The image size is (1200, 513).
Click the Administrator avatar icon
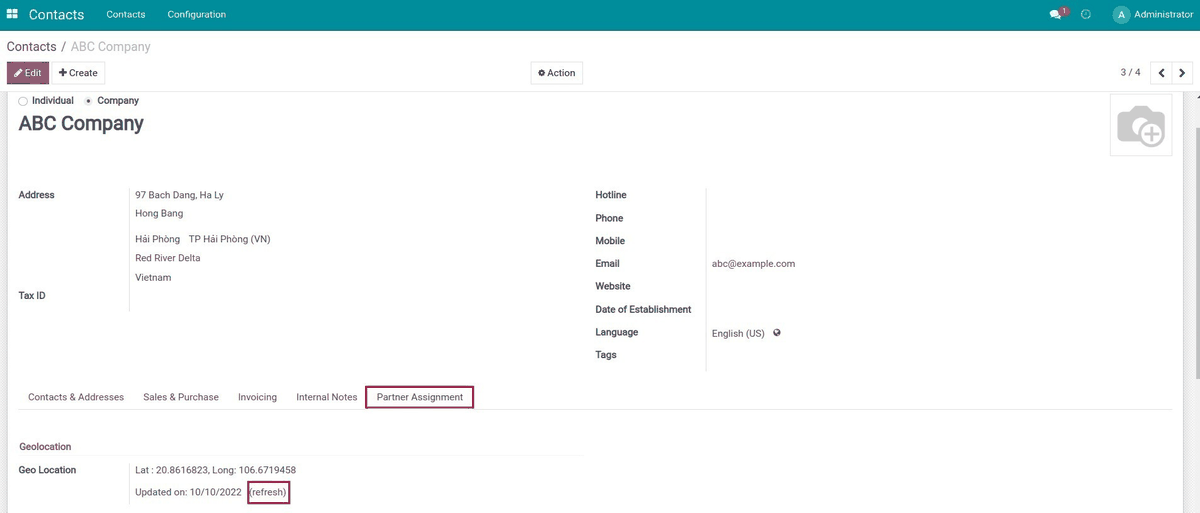click(x=1121, y=15)
